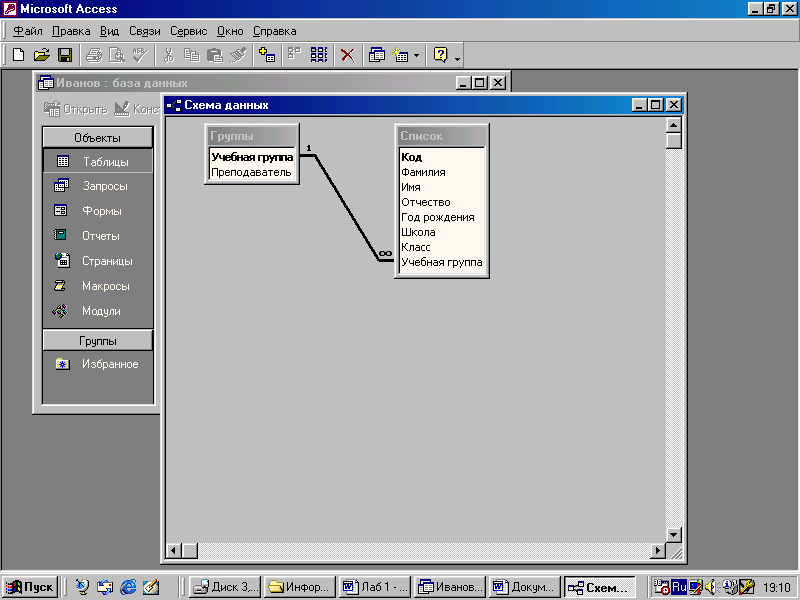800x600 pixels.
Task: Click the Ru language indicator in tray
Action: pos(679,587)
